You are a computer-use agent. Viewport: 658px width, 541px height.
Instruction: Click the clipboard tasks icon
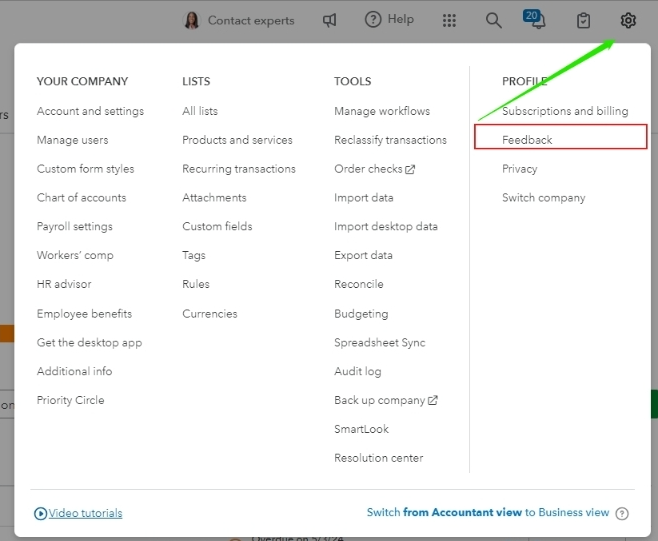pos(585,20)
